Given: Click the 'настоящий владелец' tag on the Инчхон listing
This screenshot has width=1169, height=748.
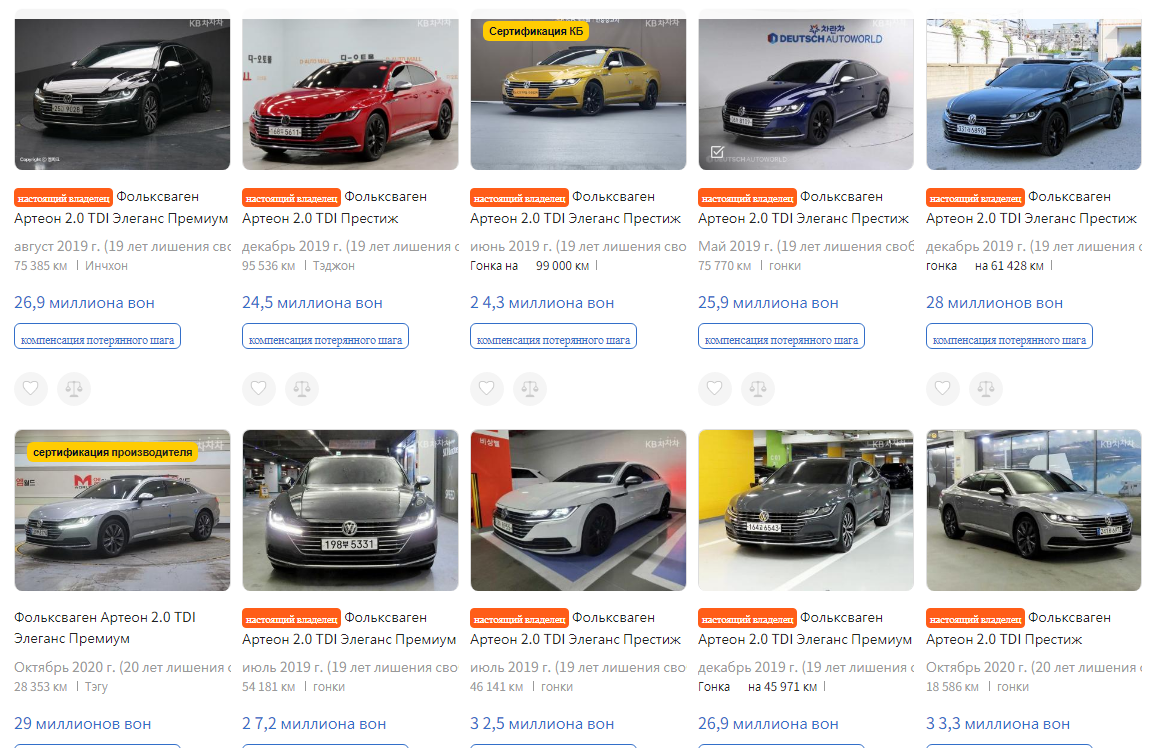Looking at the screenshot, I should (63, 198).
